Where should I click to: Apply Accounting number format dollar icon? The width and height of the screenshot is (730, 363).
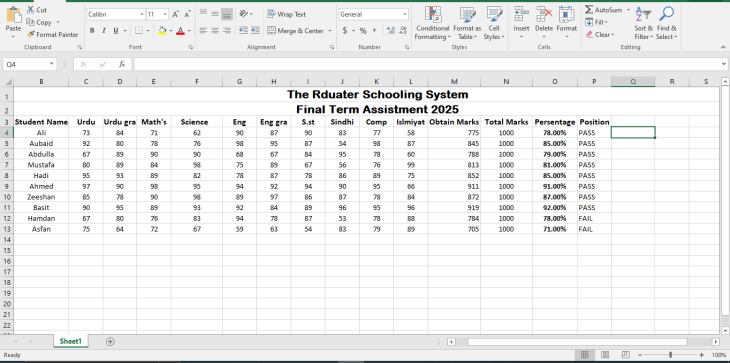[x=345, y=31]
